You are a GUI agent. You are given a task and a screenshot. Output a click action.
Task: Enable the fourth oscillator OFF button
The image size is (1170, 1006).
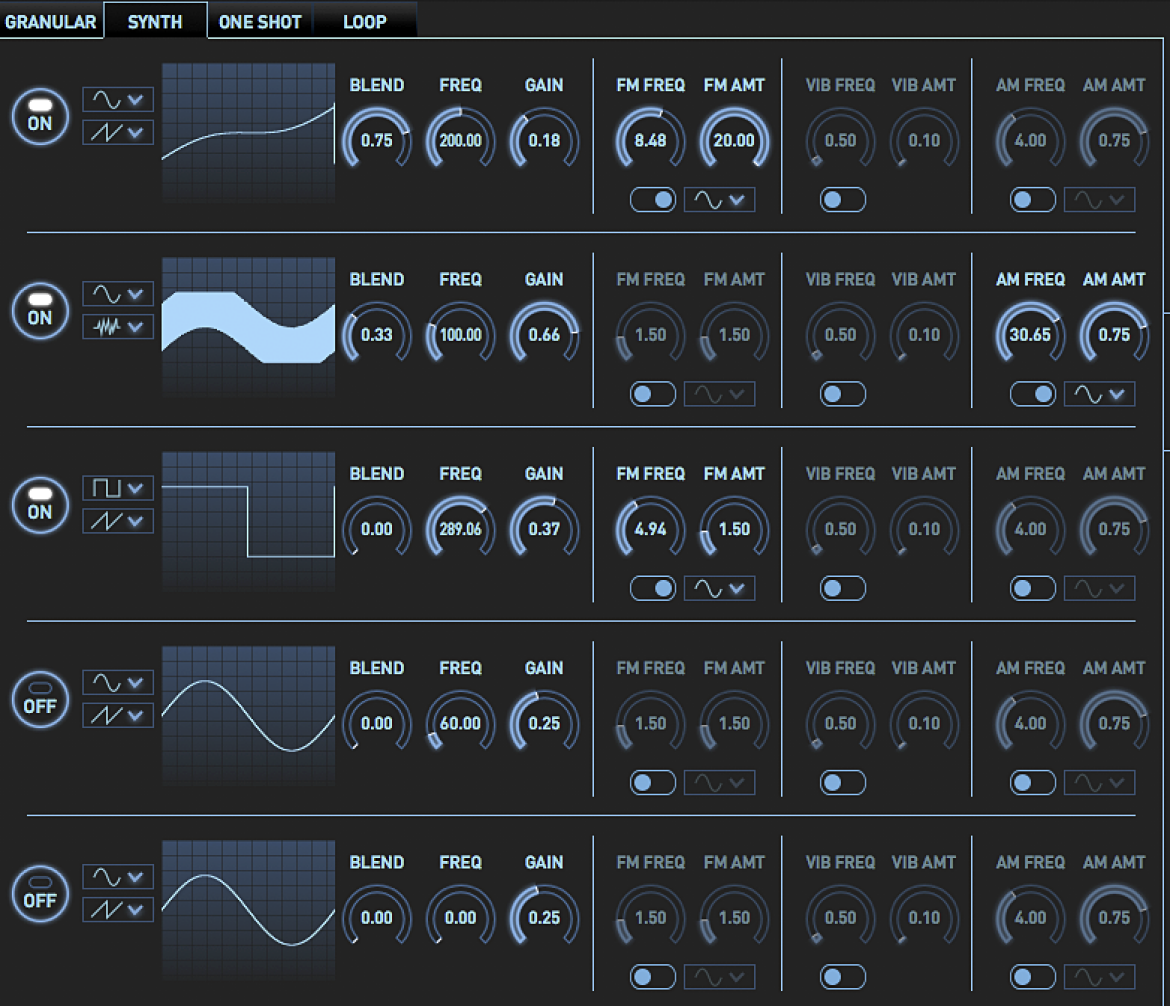(x=40, y=699)
